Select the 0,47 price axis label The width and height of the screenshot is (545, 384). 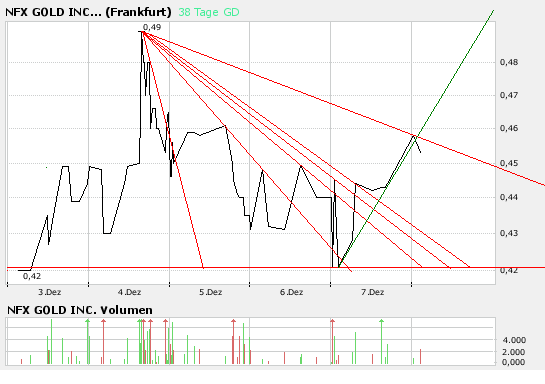[x=509, y=95]
